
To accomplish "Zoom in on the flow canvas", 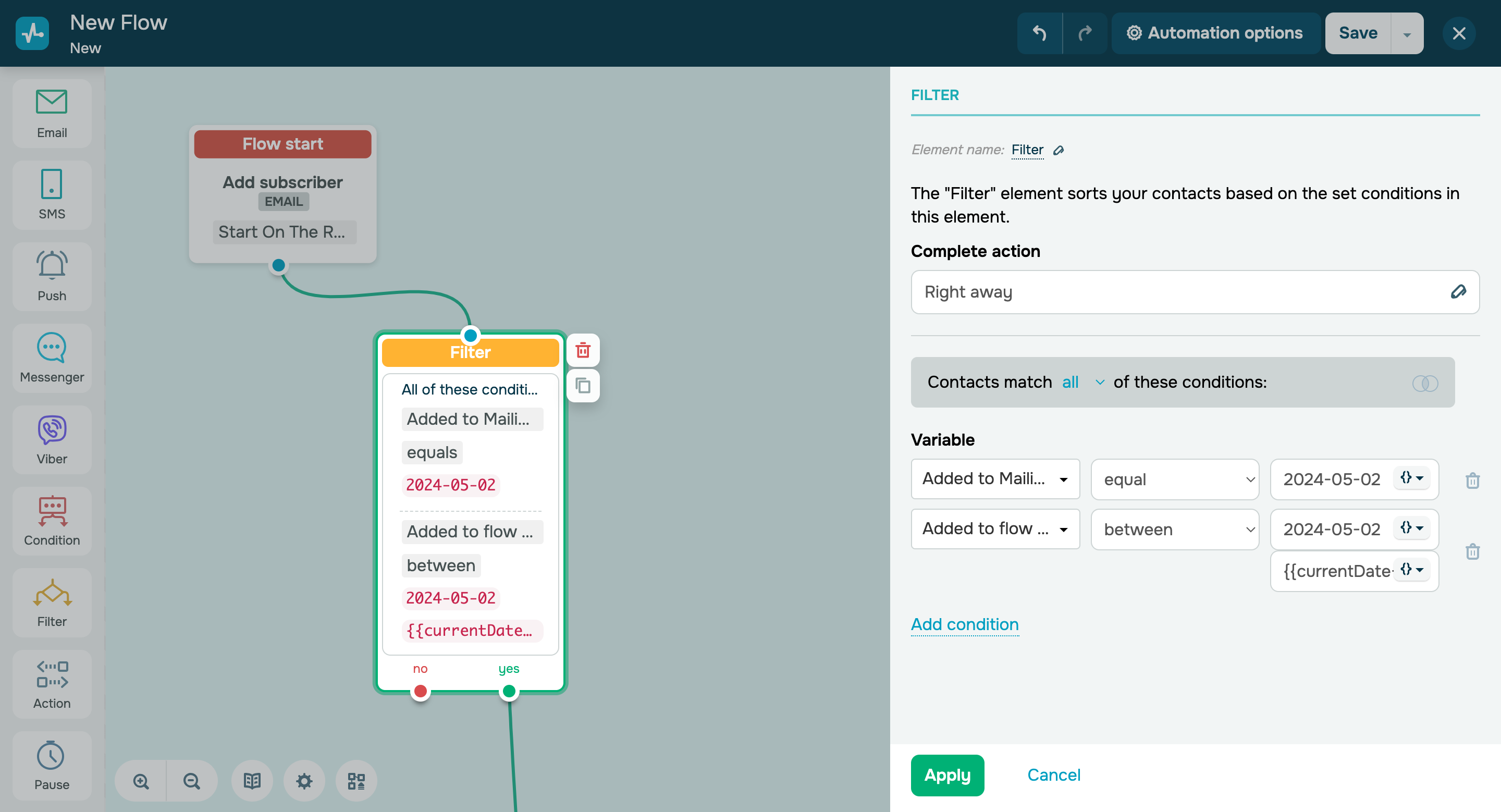I will click(141, 781).
